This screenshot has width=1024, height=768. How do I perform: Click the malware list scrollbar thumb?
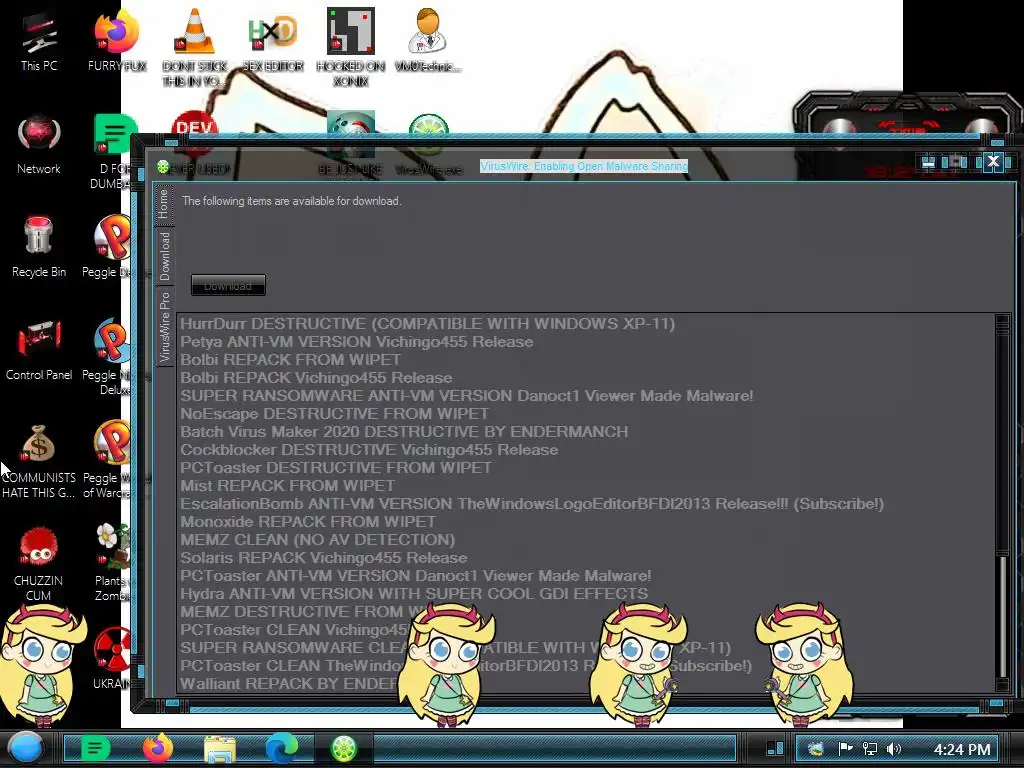pos(1002,617)
